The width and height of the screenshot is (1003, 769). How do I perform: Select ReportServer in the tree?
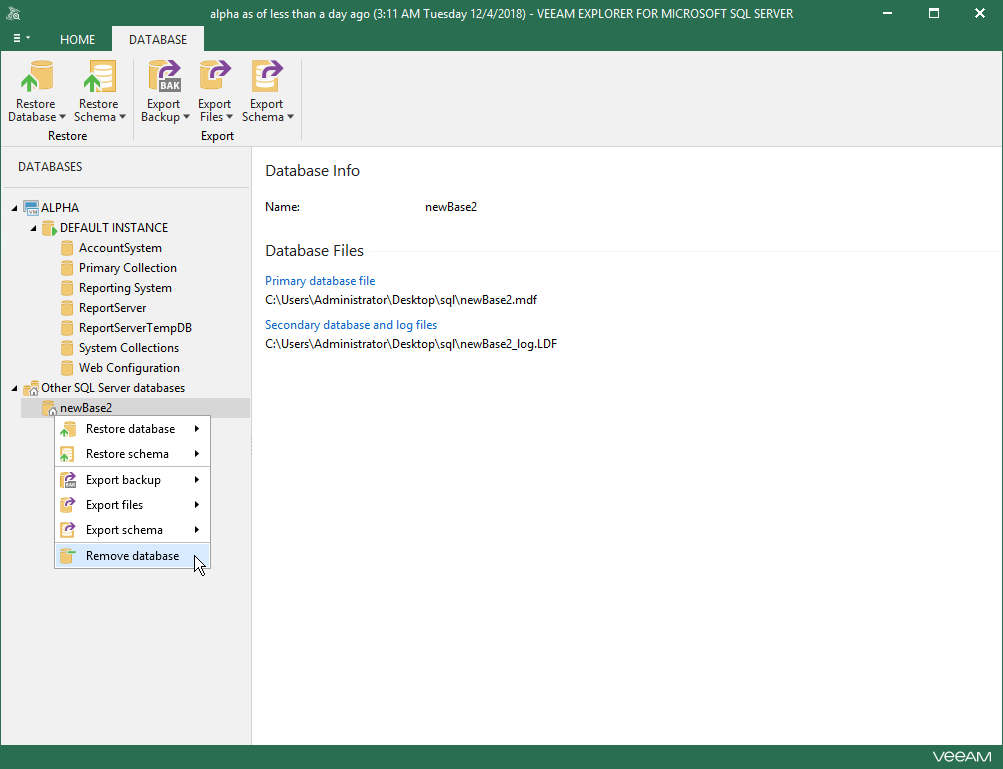pos(113,308)
